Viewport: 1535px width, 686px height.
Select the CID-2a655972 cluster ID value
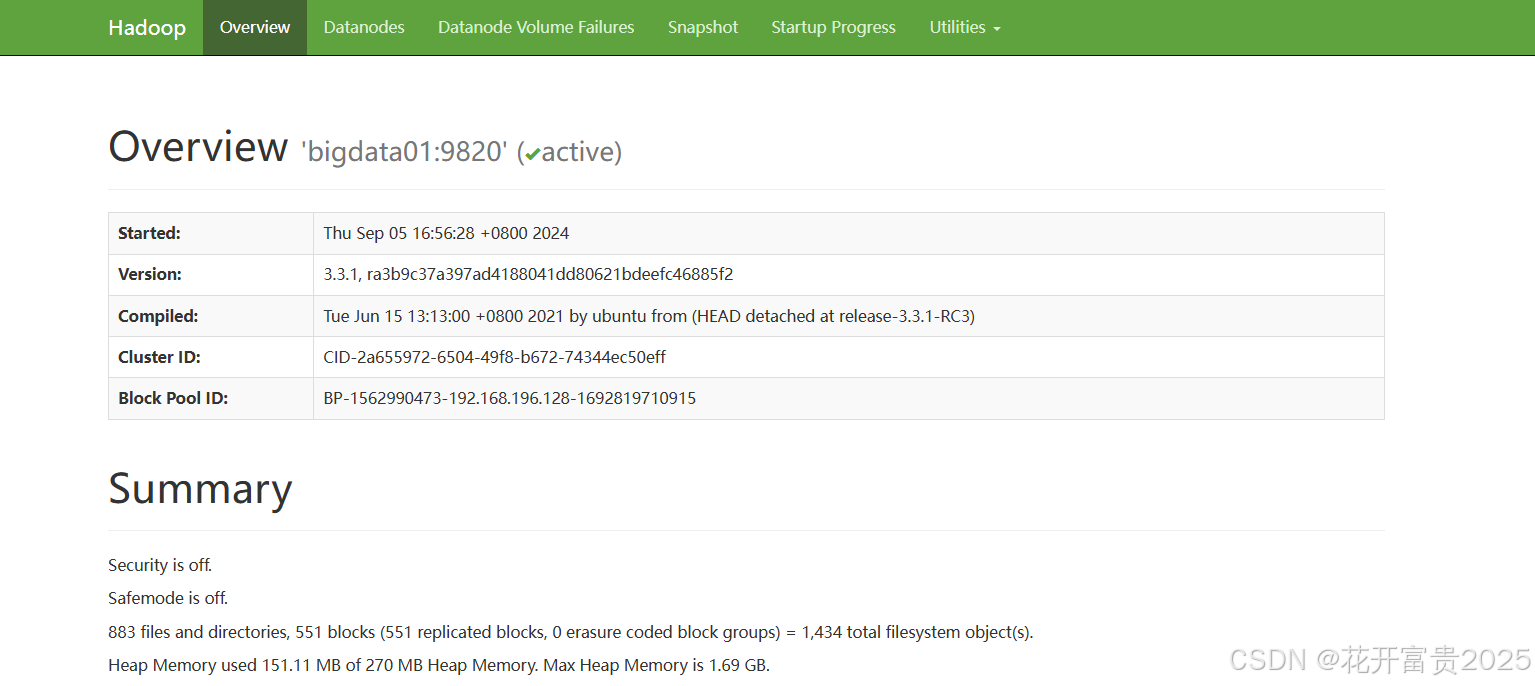tap(495, 357)
